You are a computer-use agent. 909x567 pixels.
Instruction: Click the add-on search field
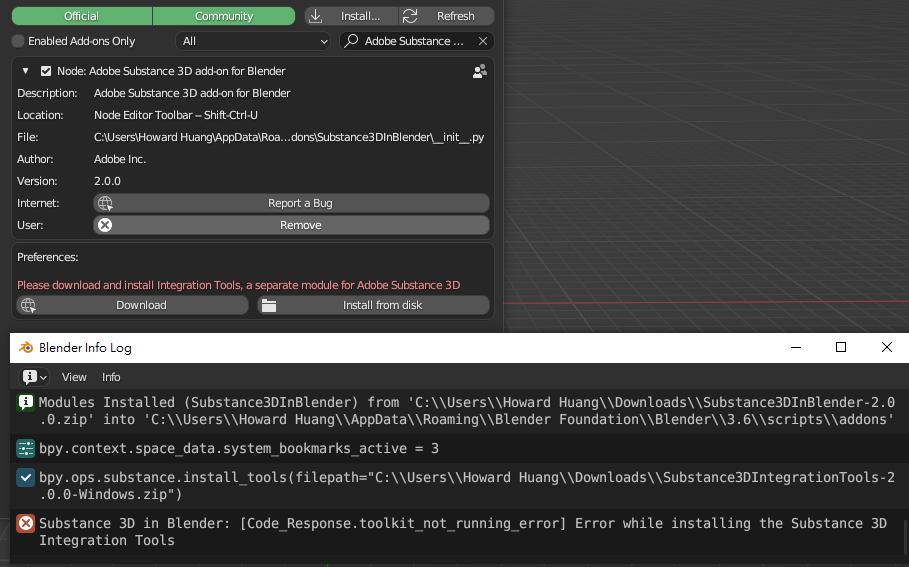(416, 41)
